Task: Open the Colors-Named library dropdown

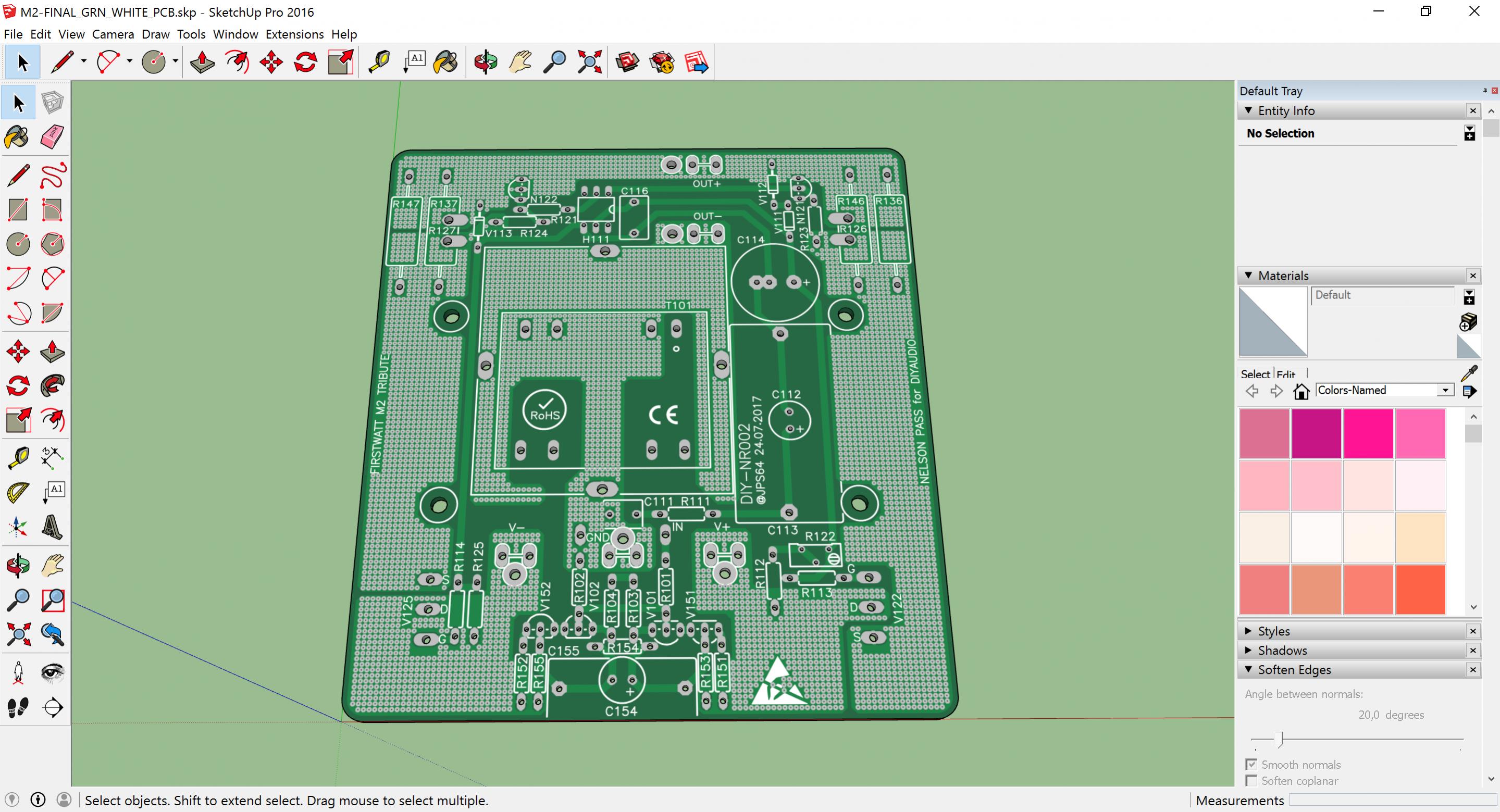Action: pos(1445,391)
